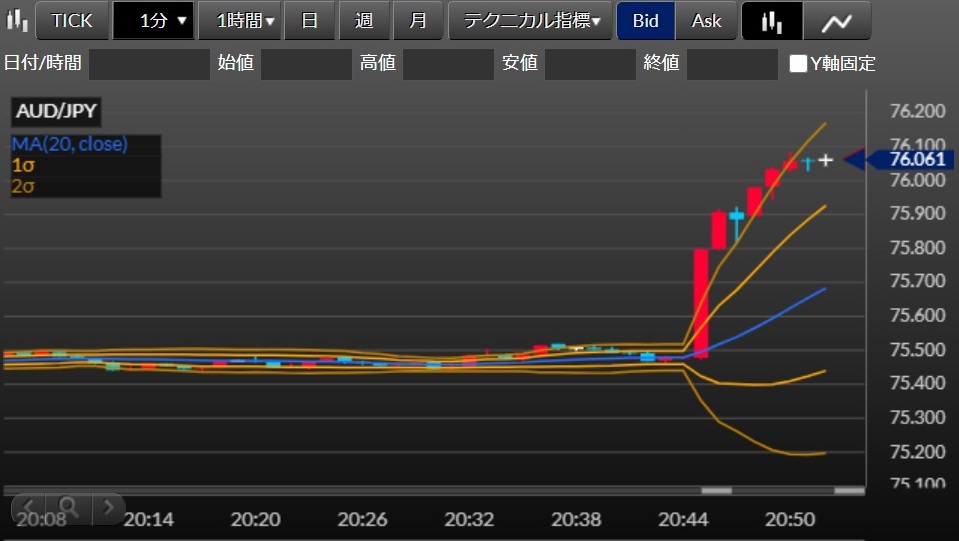Click the 20:50 time axis label
Screen dimensions: 959x541
click(x=790, y=520)
